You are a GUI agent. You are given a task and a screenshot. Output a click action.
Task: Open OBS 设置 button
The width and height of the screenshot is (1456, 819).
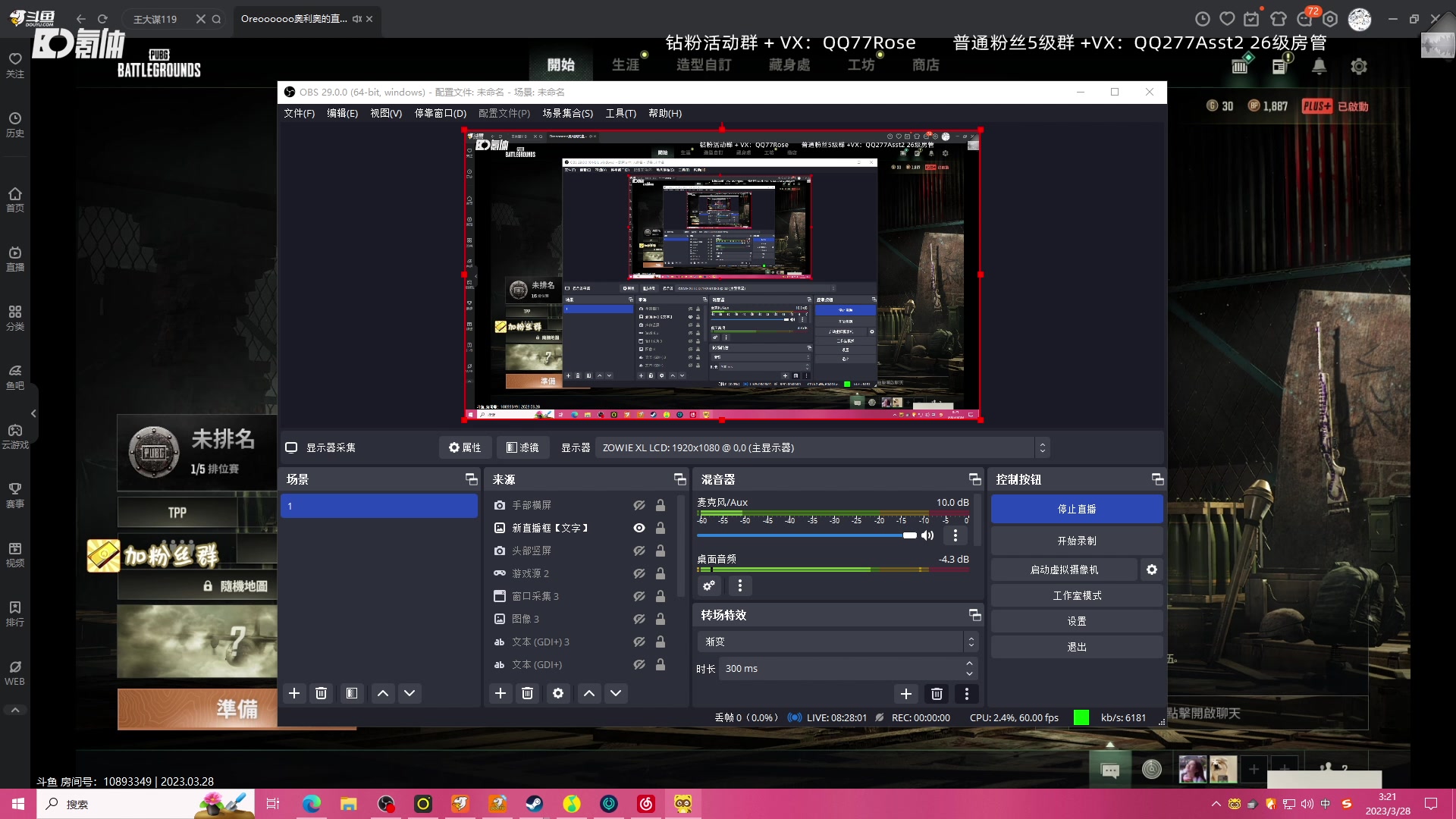coord(1077,621)
